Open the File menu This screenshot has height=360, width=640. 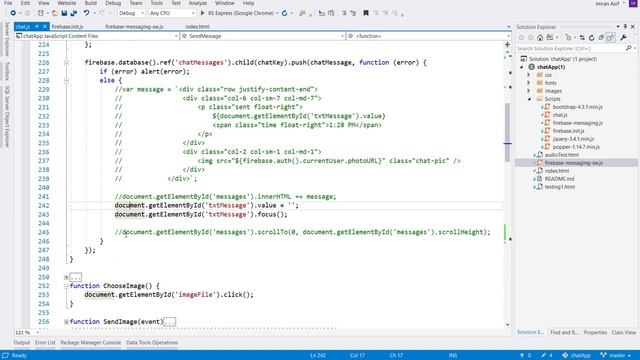pyautogui.click(x=8, y=3)
